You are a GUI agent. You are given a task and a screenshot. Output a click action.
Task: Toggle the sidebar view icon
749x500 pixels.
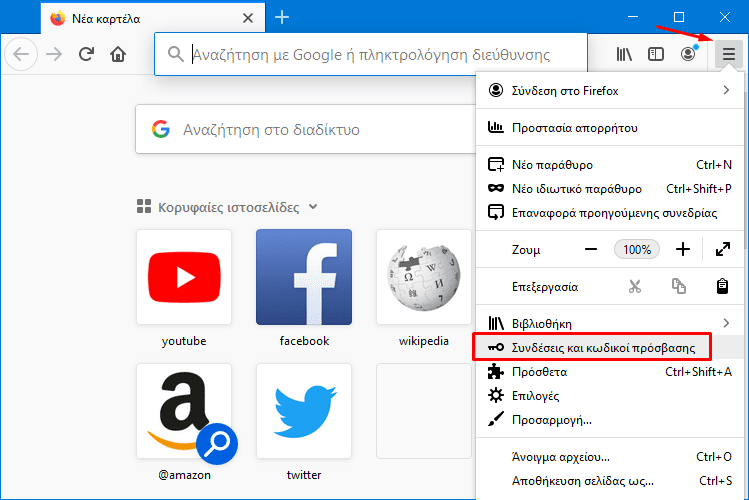(x=656, y=54)
